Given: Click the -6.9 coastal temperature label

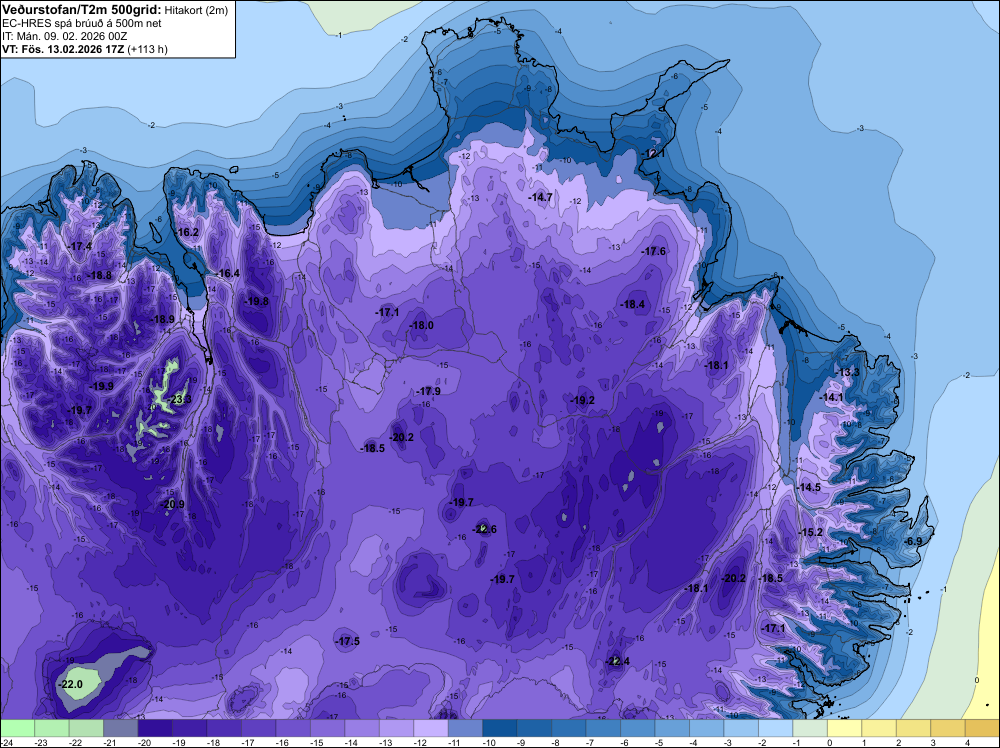Looking at the screenshot, I should tap(913, 541).
